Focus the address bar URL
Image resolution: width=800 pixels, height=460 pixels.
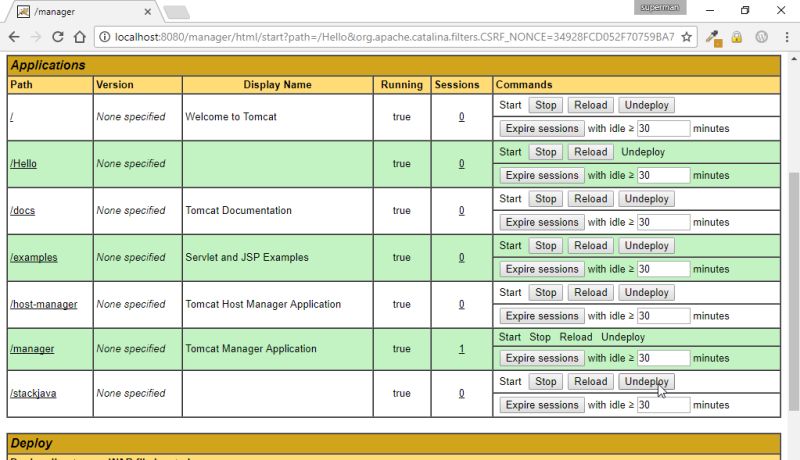394,37
